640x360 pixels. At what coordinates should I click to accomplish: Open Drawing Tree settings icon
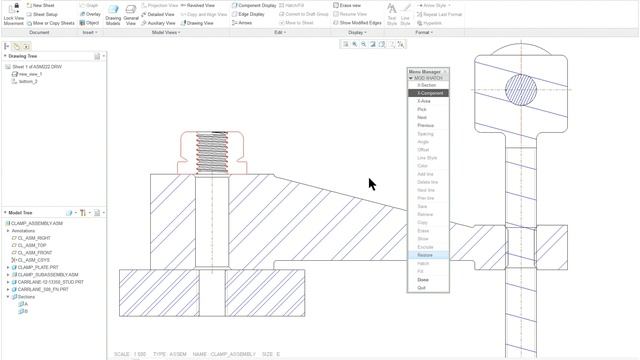point(98,56)
